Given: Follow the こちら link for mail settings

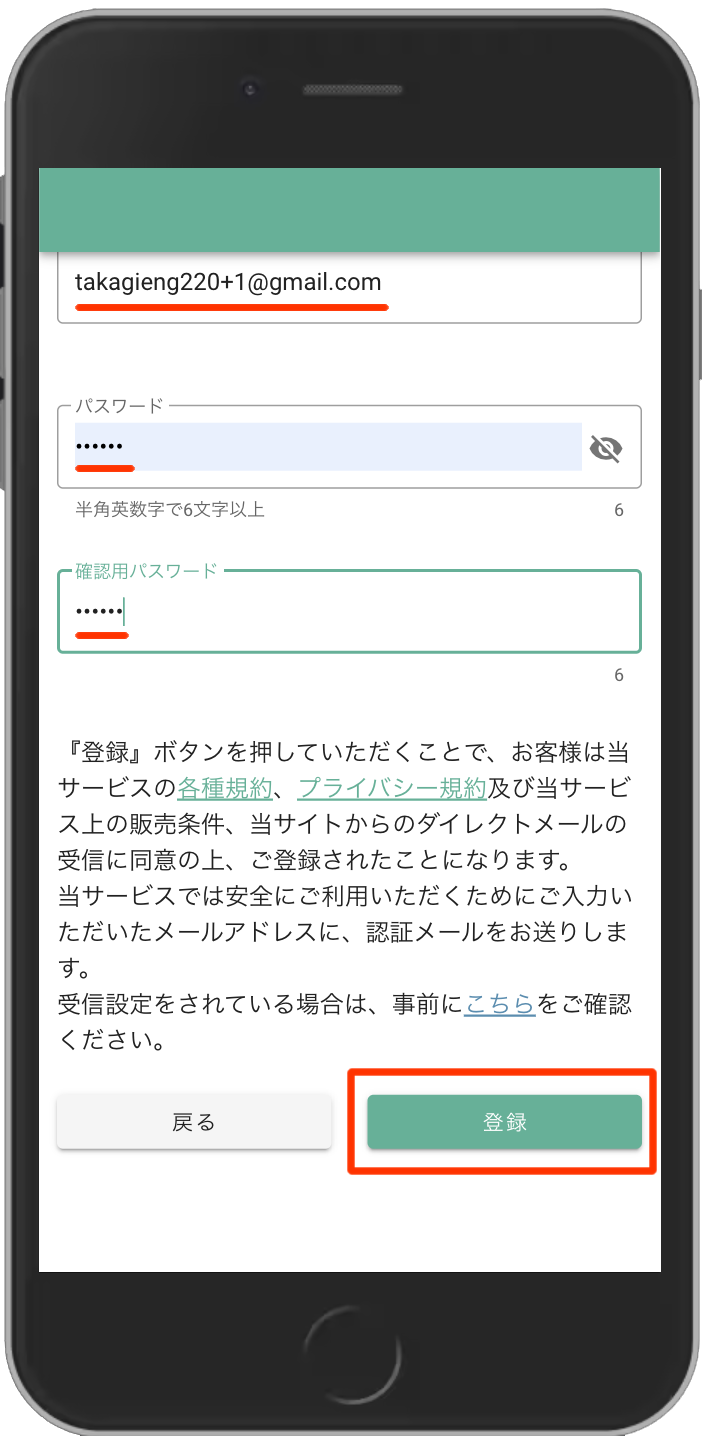Looking at the screenshot, I should click(x=500, y=1004).
